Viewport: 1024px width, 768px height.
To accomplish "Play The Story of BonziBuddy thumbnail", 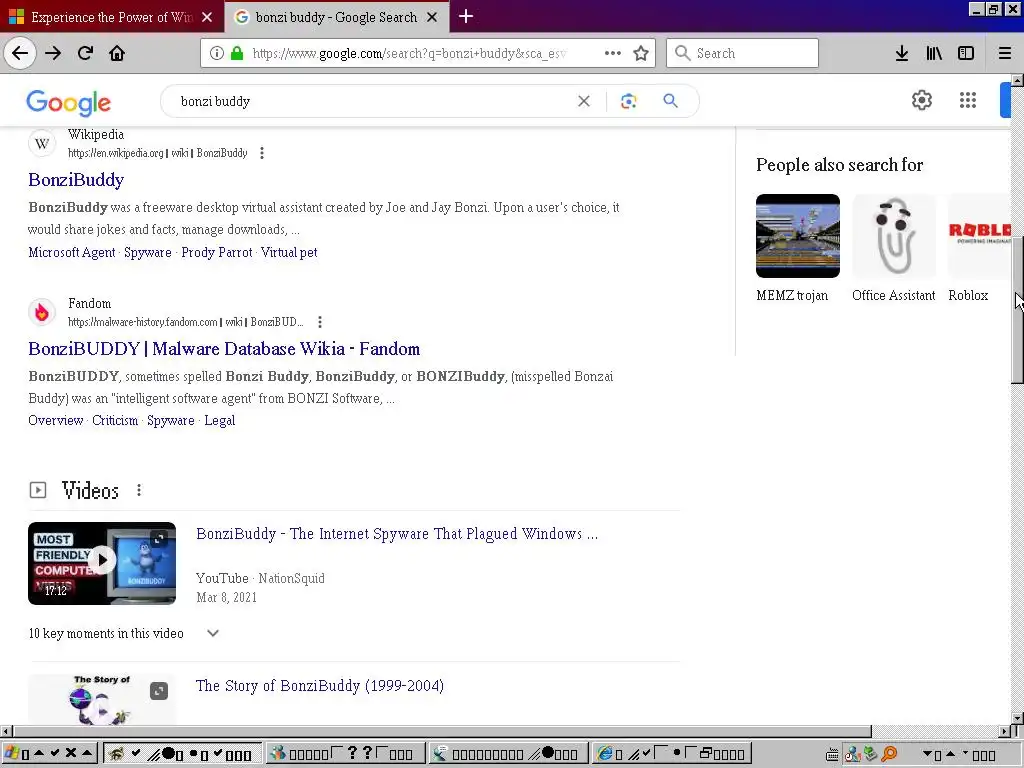I will tap(102, 700).
